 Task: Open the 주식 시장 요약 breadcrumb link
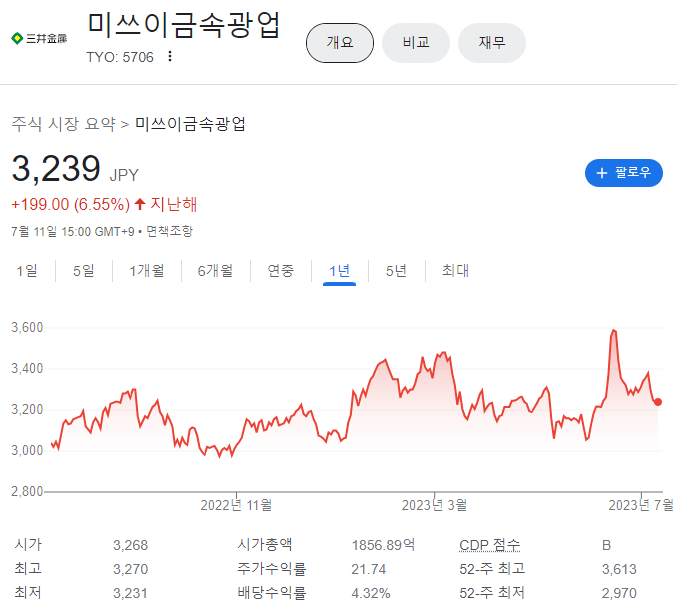[x=63, y=124]
